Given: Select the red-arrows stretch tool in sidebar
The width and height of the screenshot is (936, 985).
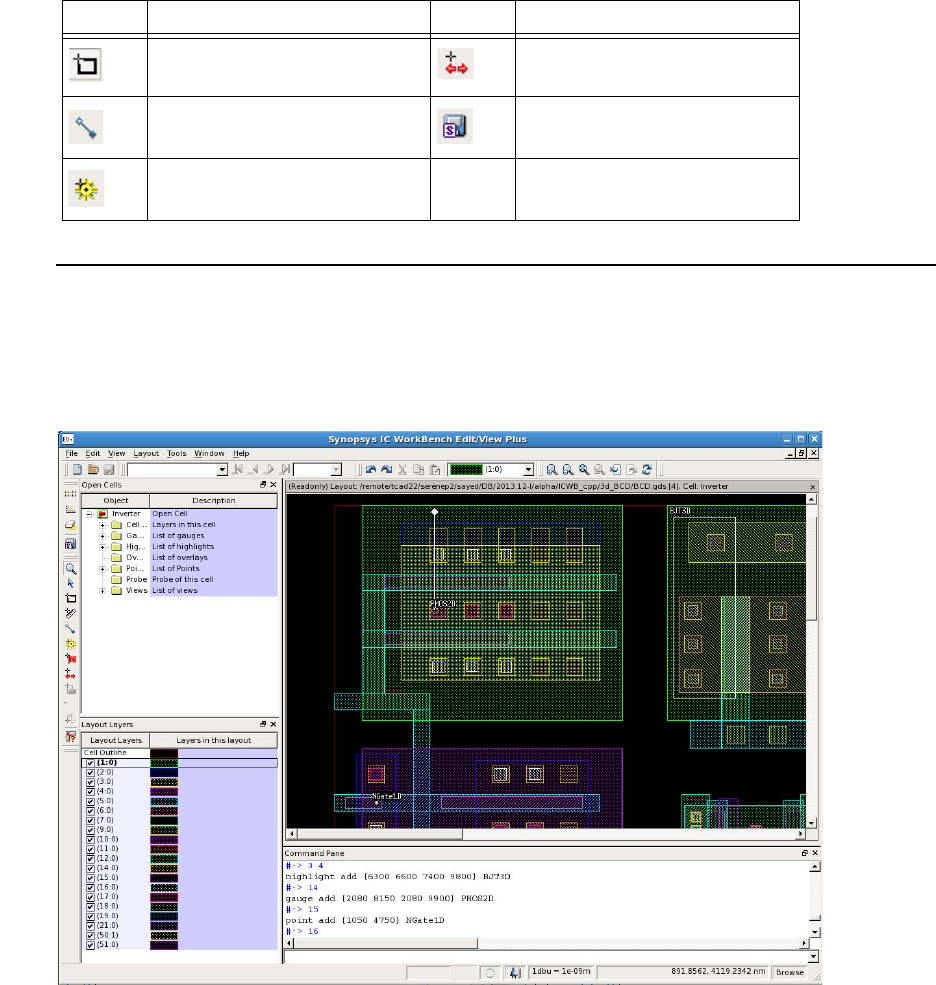Looking at the screenshot, I should click(x=71, y=674).
